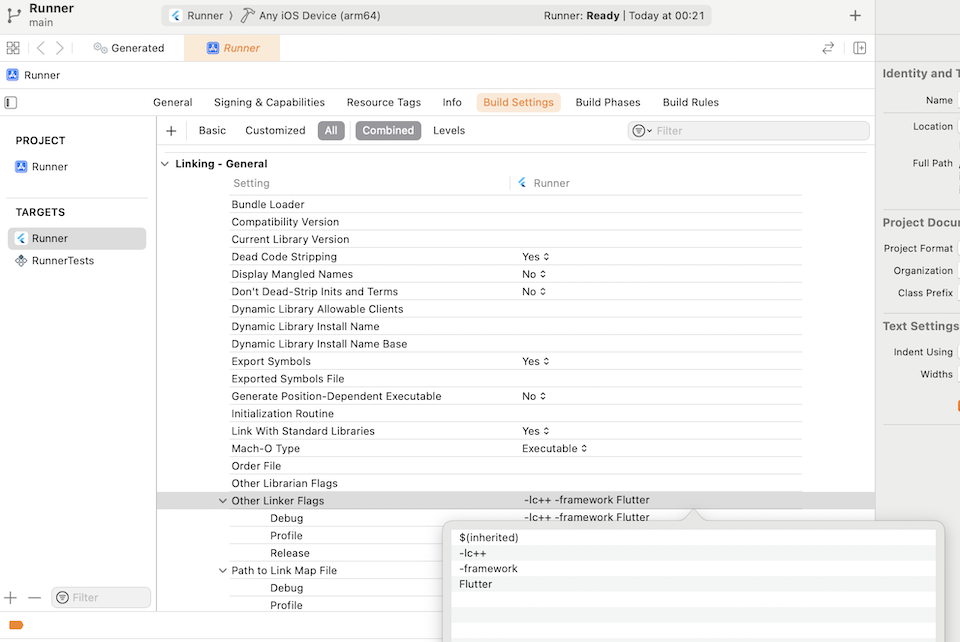Viewport: 960px width, 642px height.
Task: Remove target with the minus button
Action: (x=34, y=597)
